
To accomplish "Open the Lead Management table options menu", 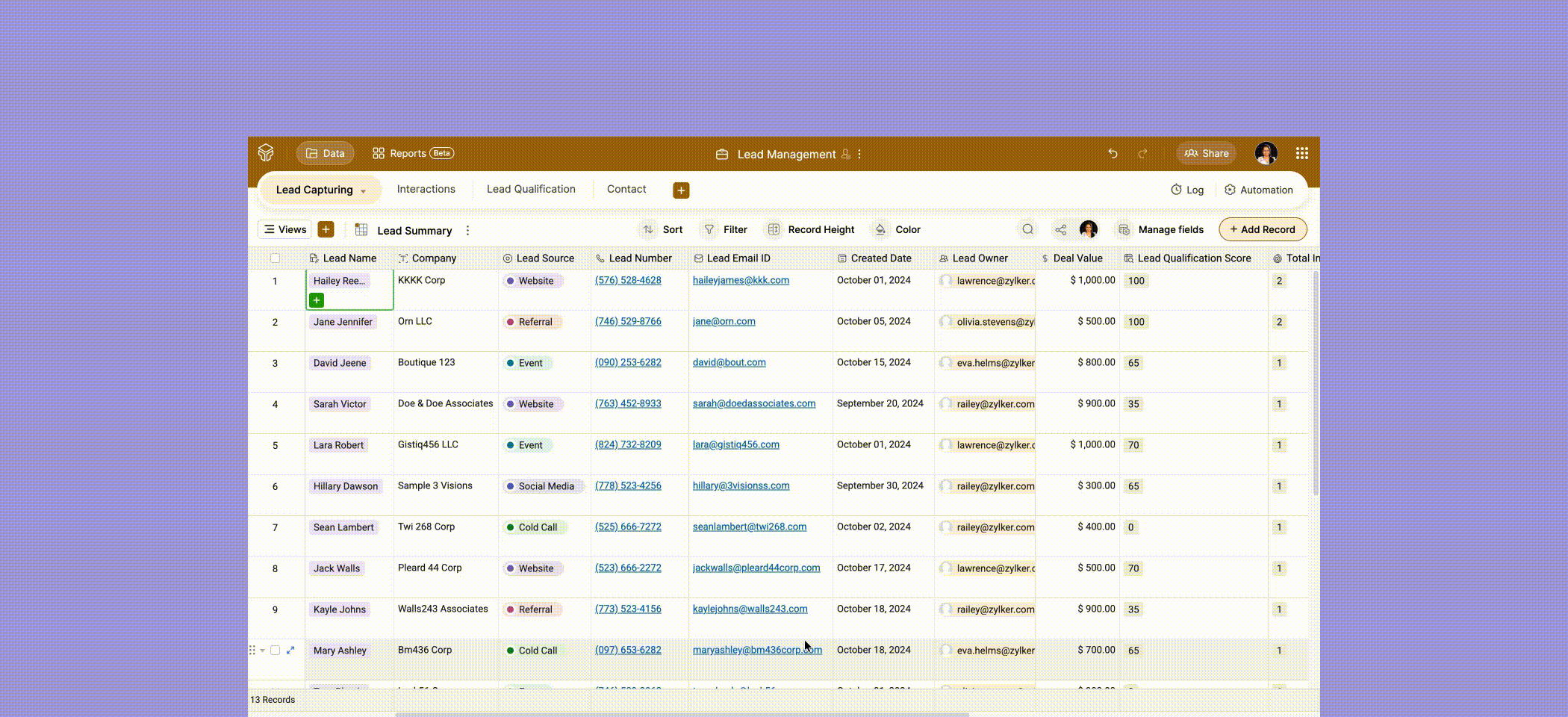I will (859, 154).
